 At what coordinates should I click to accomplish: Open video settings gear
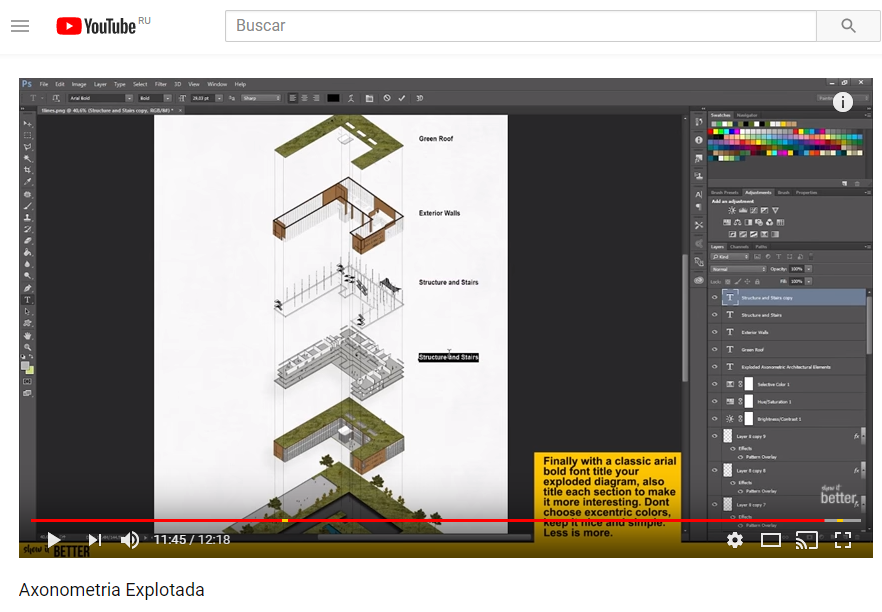[735, 541]
